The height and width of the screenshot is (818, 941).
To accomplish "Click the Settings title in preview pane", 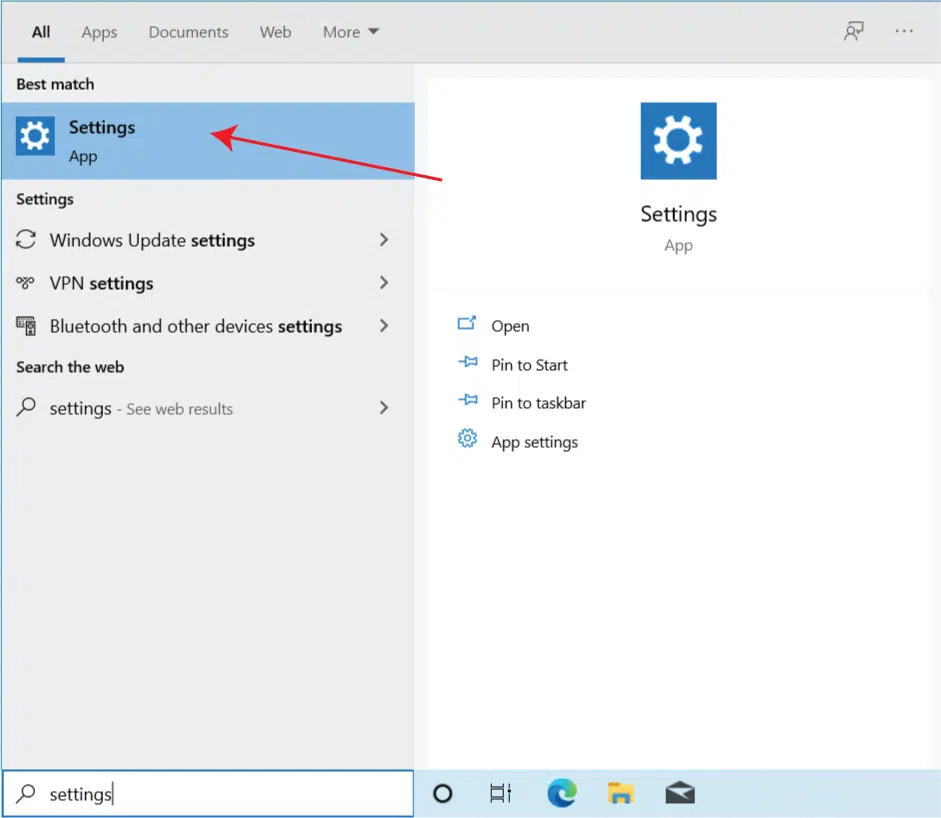I will pyautogui.click(x=678, y=214).
